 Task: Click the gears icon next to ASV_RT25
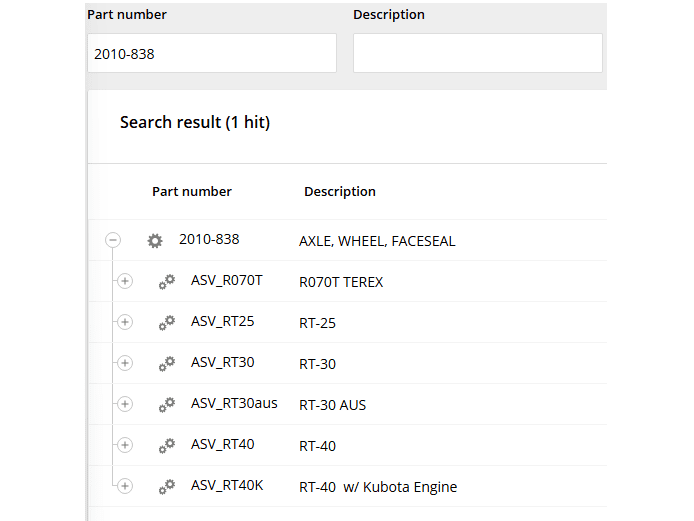pos(167,322)
